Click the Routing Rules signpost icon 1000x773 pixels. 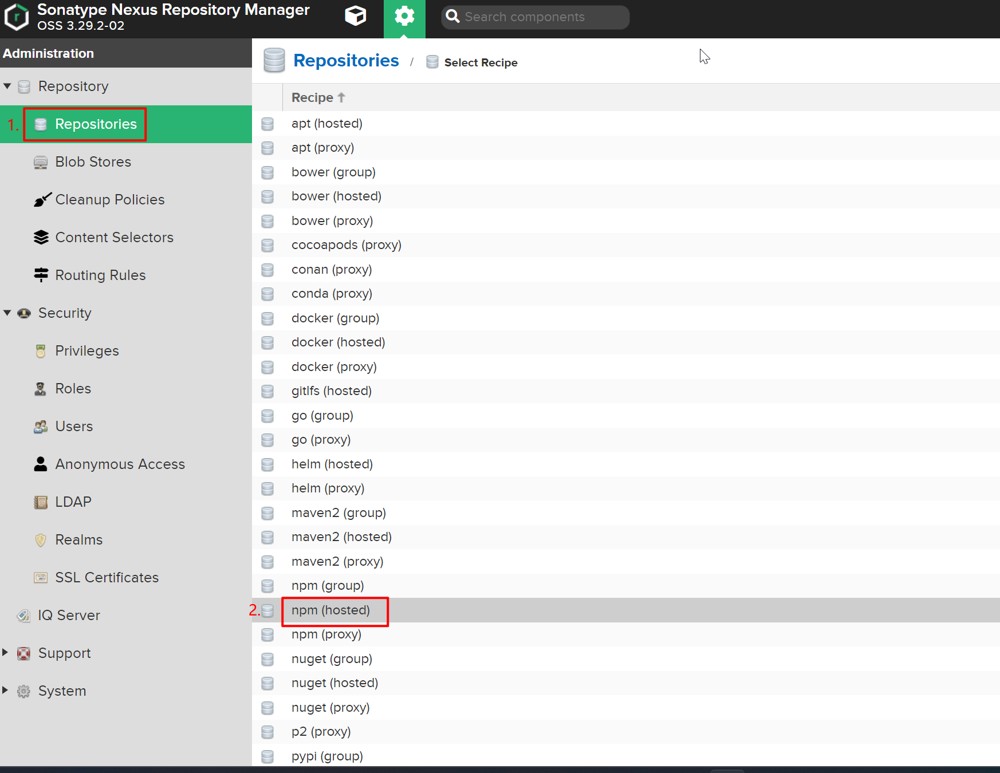[x=41, y=275]
